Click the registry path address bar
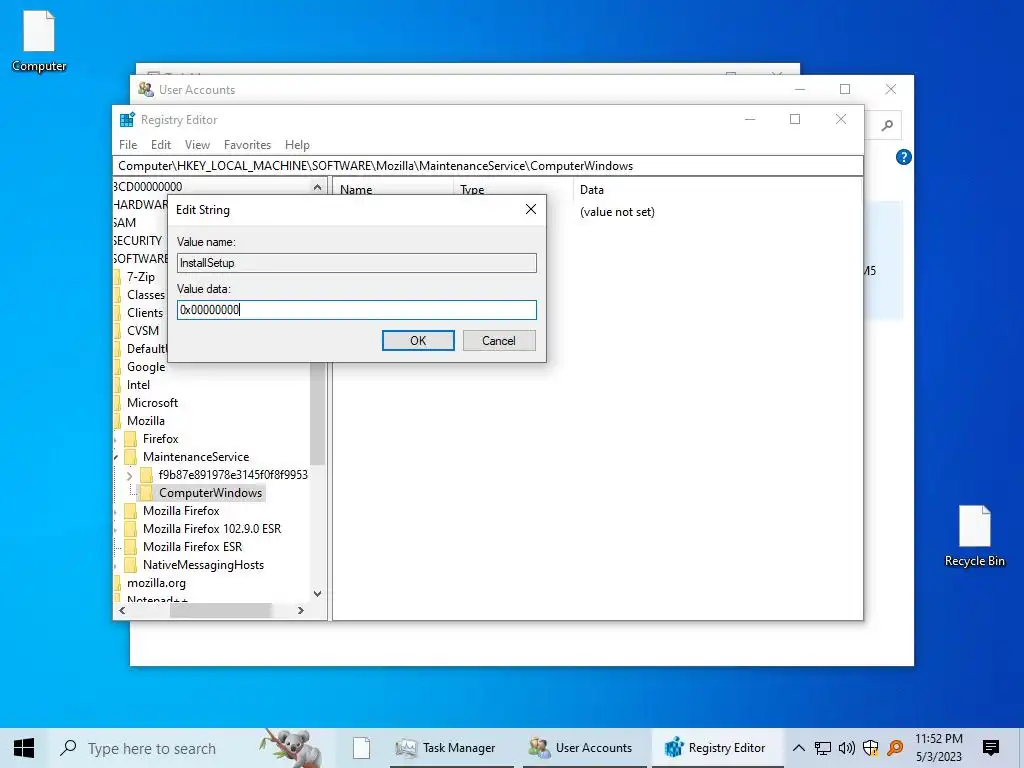 (x=488, y=166)
